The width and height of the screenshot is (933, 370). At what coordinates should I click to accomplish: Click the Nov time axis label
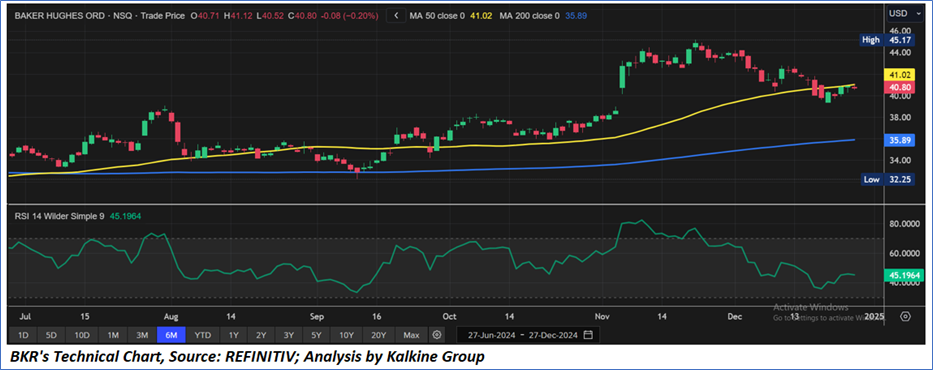click(603, 316)
